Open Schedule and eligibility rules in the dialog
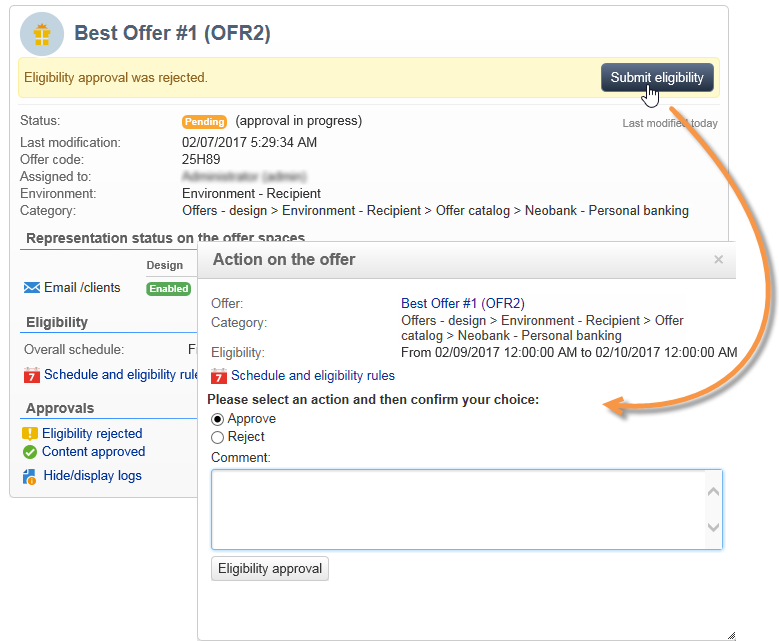The image size is (779, 641). [312, 376]
